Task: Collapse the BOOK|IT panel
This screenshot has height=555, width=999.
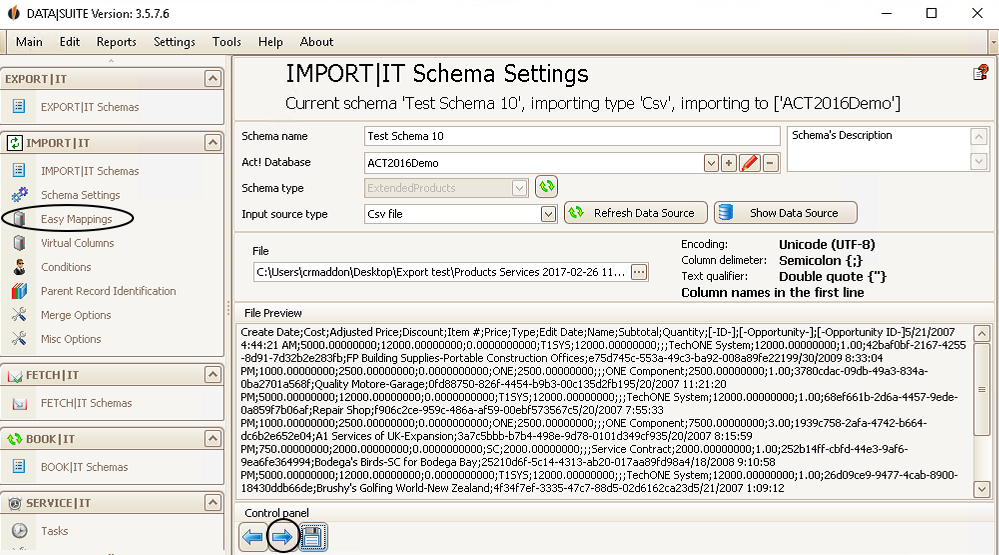Action: [213, 438]
